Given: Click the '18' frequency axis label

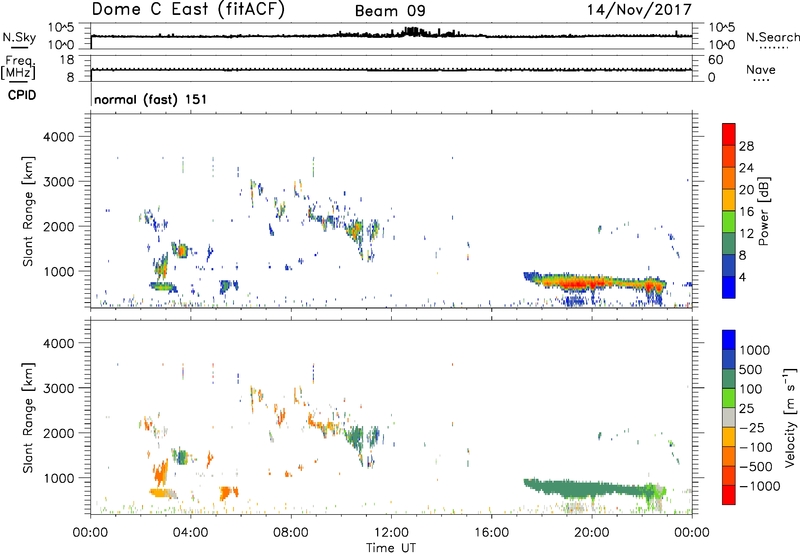Looking at the screenshot, I should [x=67, y=60].
